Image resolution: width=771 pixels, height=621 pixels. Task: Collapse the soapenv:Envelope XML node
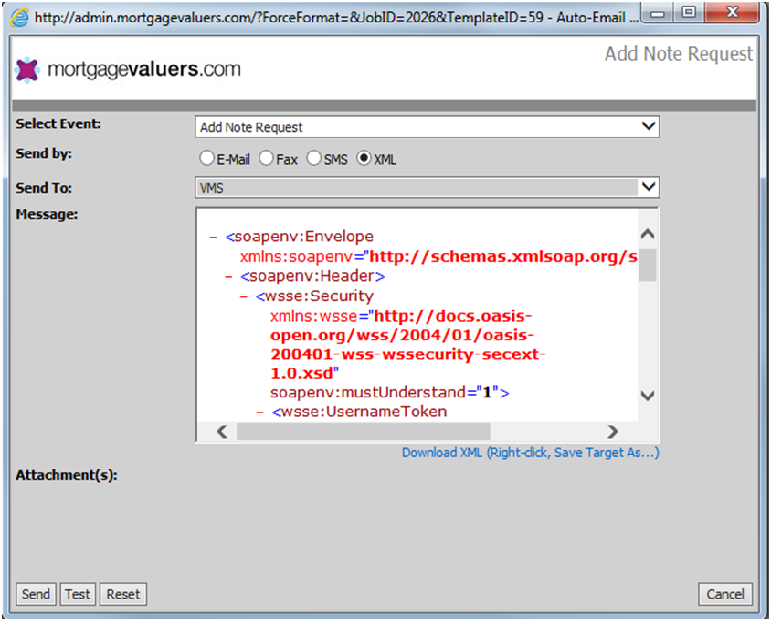click(213, 237)
